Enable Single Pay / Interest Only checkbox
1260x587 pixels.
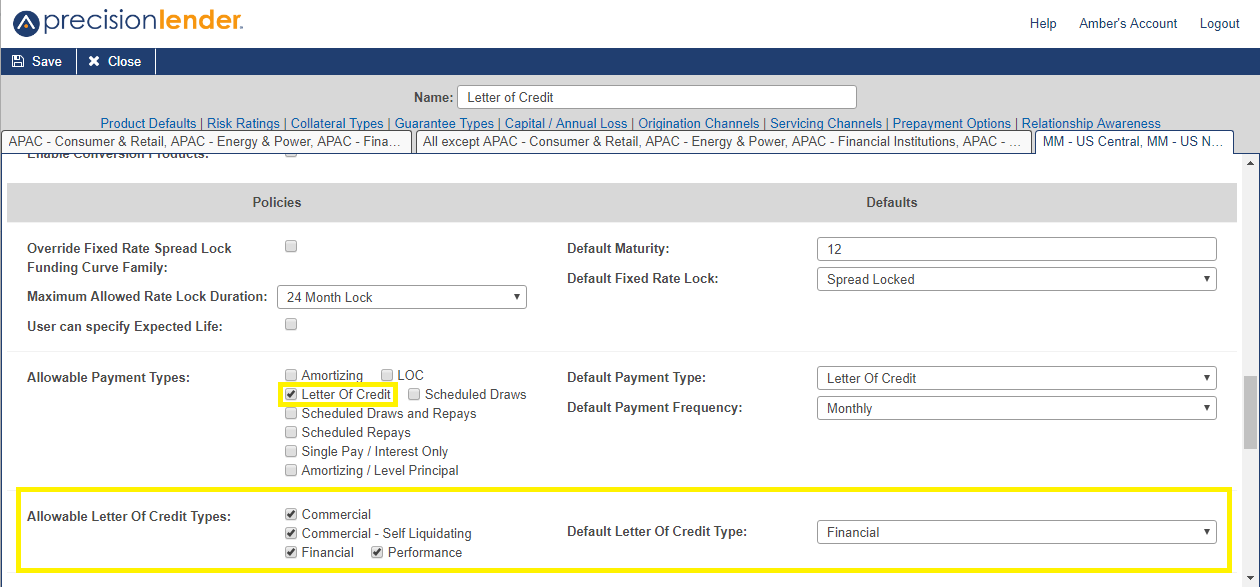pyautogui.click(x=291, y=451)
